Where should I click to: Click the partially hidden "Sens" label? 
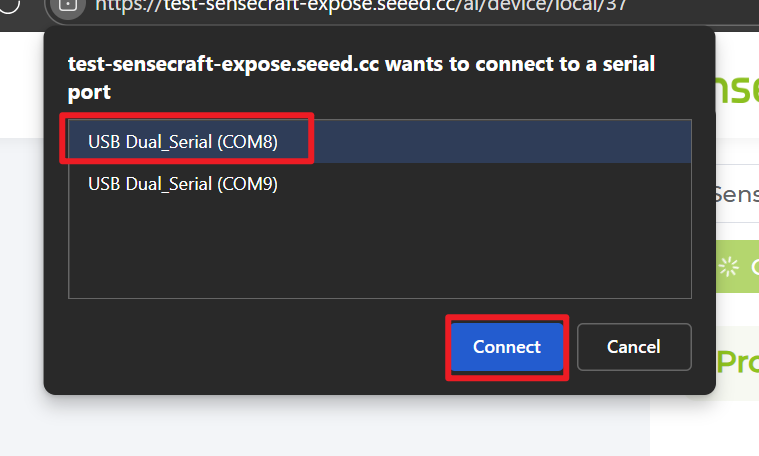[737, 193]
